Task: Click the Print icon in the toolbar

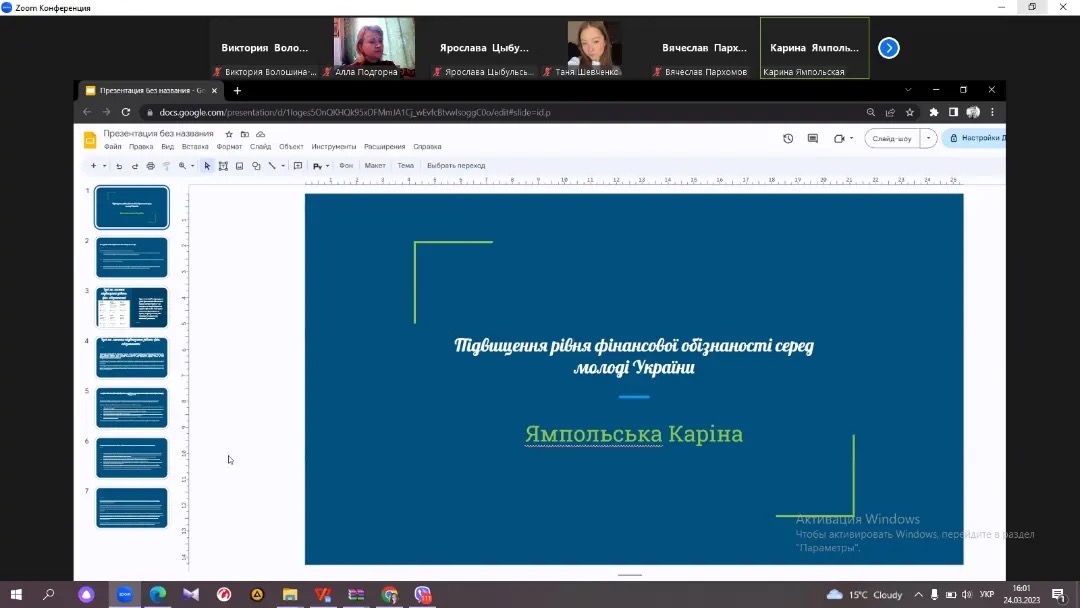Action: pos(150,166)
